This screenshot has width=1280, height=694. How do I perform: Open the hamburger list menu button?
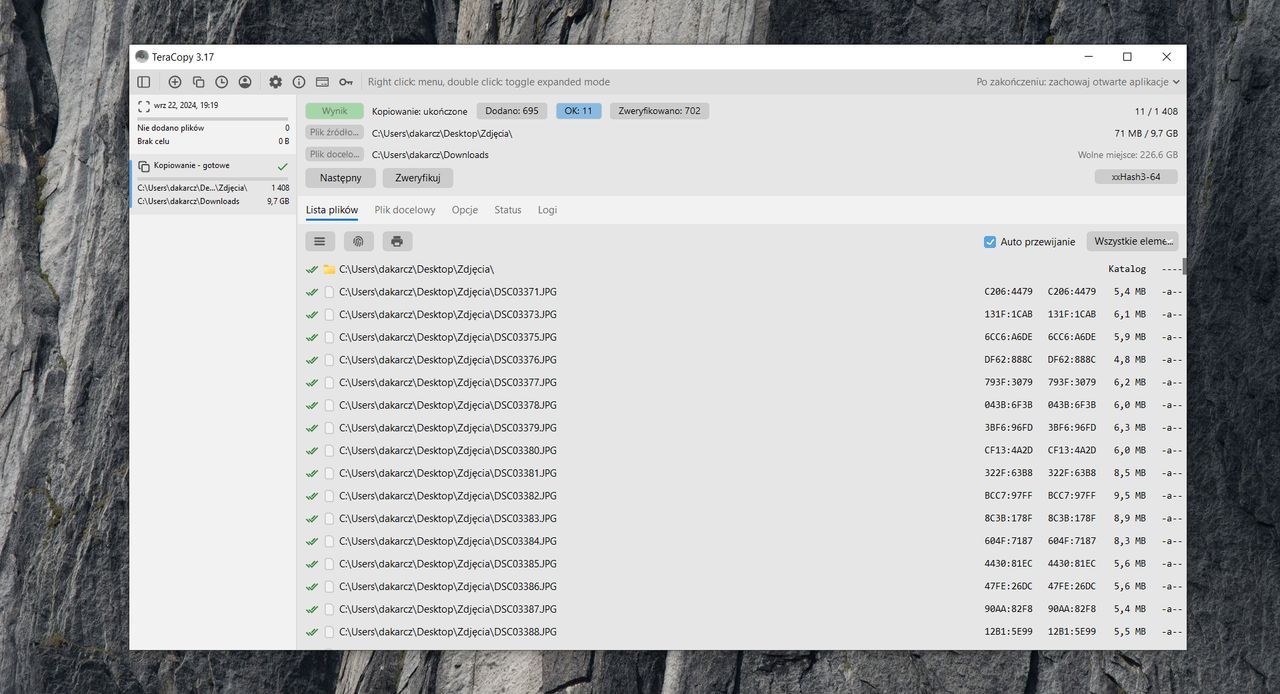coord(320,241)
